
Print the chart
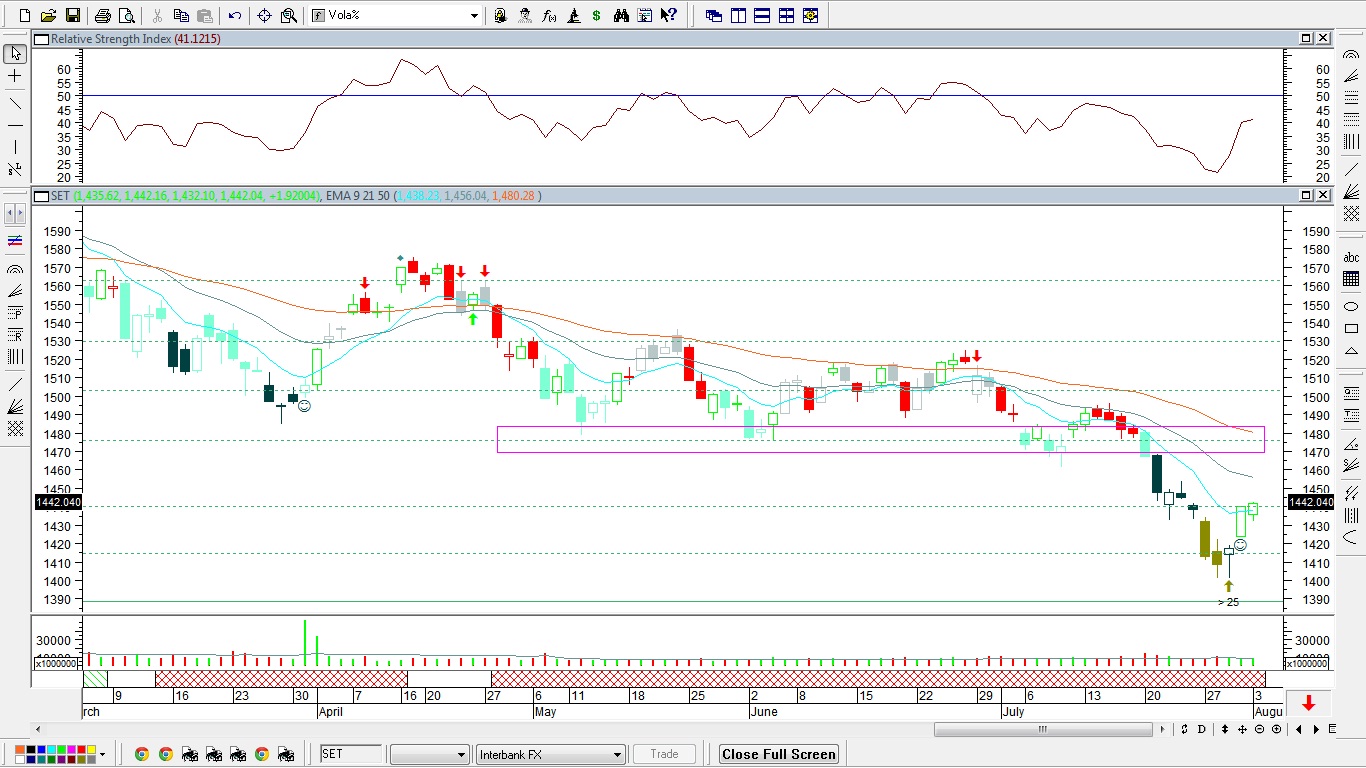(x=103, y=15)
